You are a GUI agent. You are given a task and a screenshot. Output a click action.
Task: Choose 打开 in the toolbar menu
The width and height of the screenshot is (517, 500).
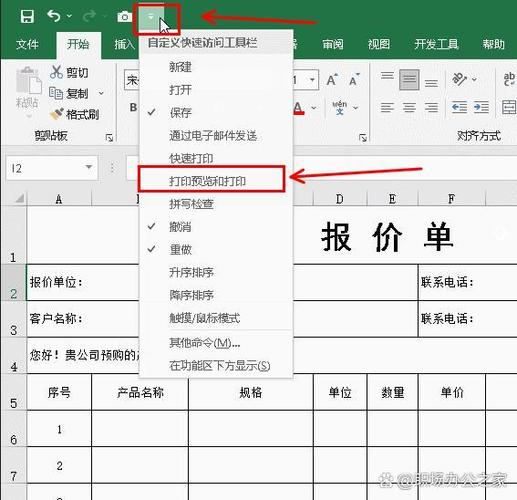[x=216, y=90]
